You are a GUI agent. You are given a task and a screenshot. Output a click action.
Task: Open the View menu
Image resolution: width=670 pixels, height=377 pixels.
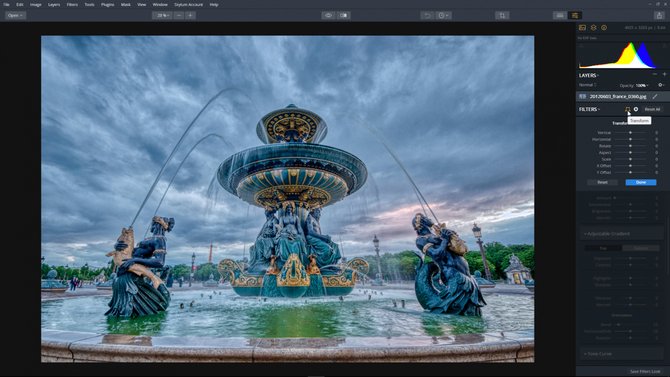click(x=141, y=4)
